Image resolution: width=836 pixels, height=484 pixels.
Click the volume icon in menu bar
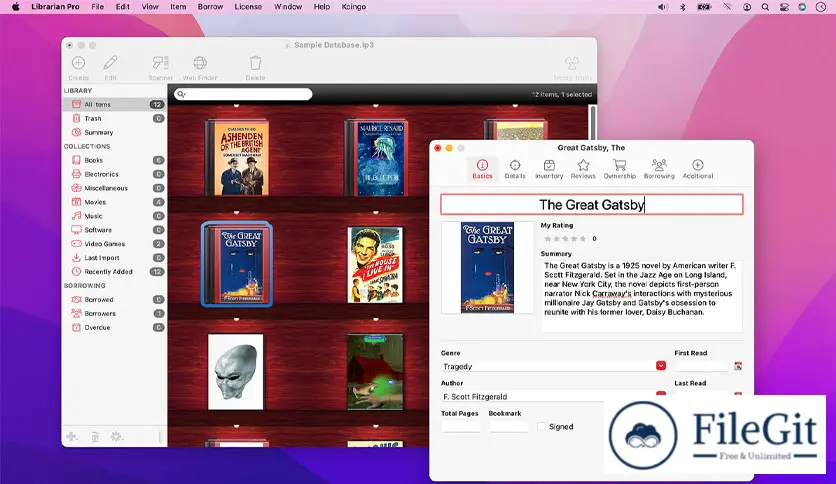pyautogui.click(x=663, y=7)
